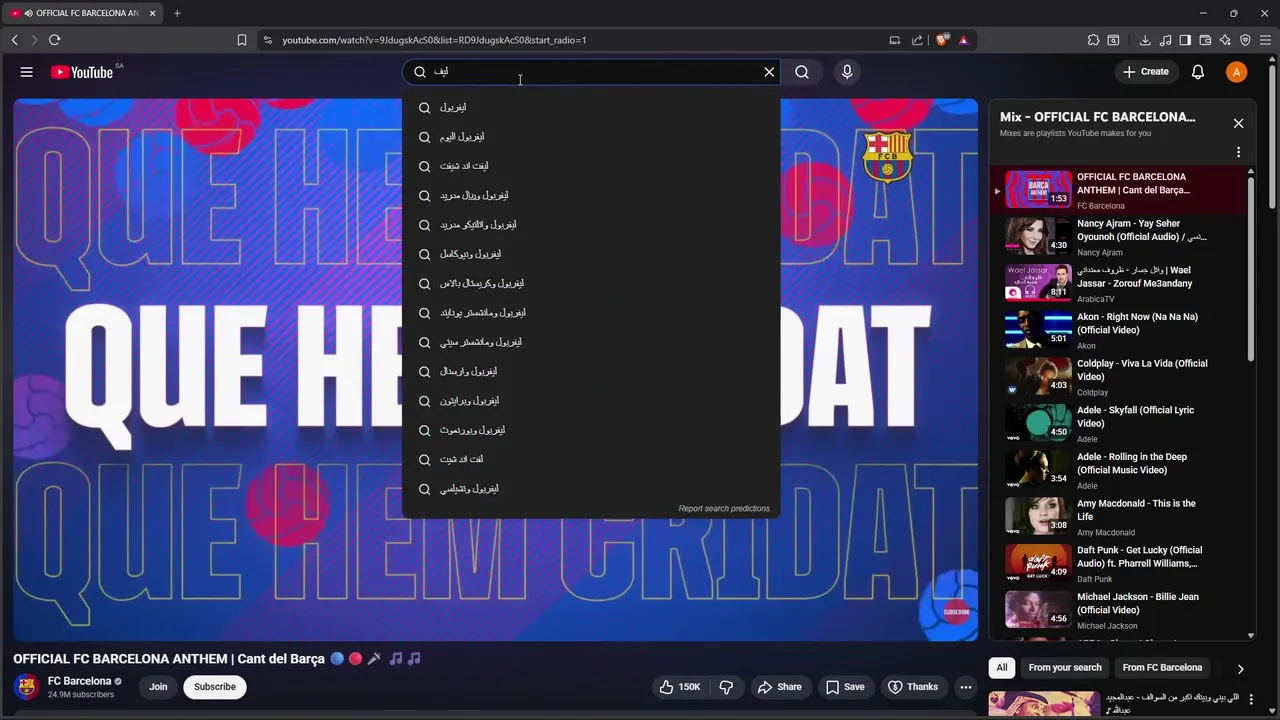Select suggestion ليفربول وكريستال بالاس
The image size is (1280, 720).
(x=590, y=283)
